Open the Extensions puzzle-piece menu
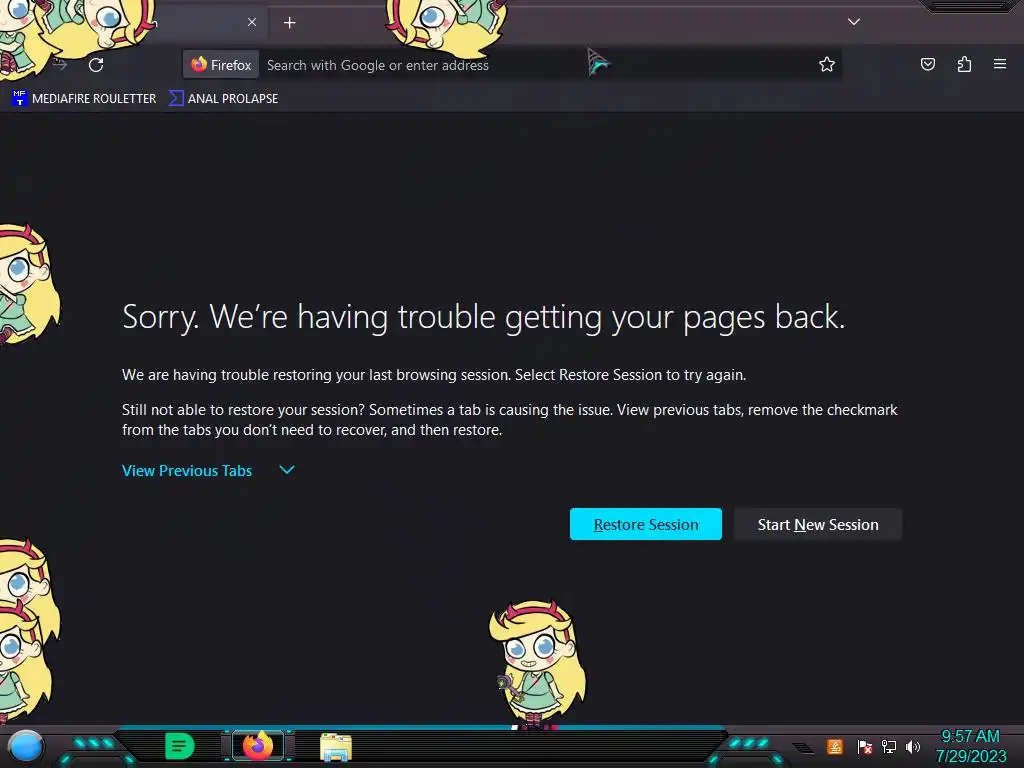This screenshot has width=1024, height=768. pos(964,64)
